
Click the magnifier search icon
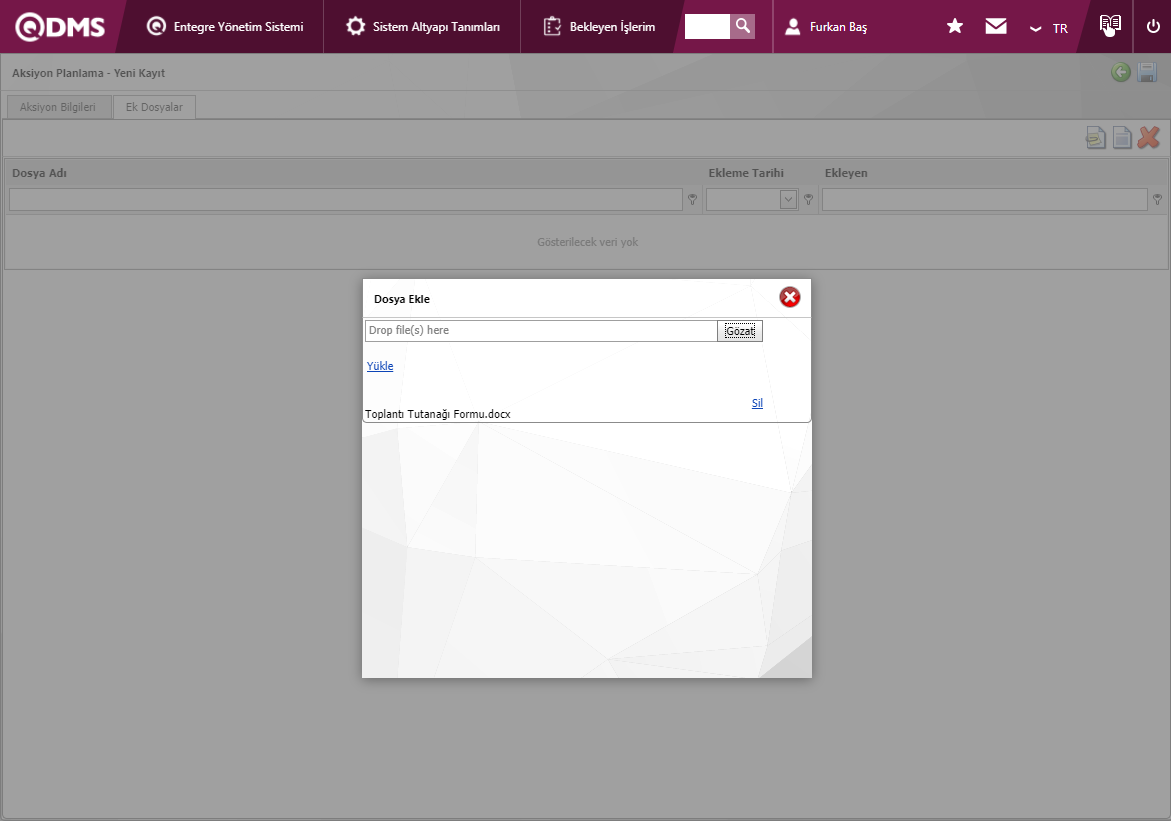click(x=742, y=26)
